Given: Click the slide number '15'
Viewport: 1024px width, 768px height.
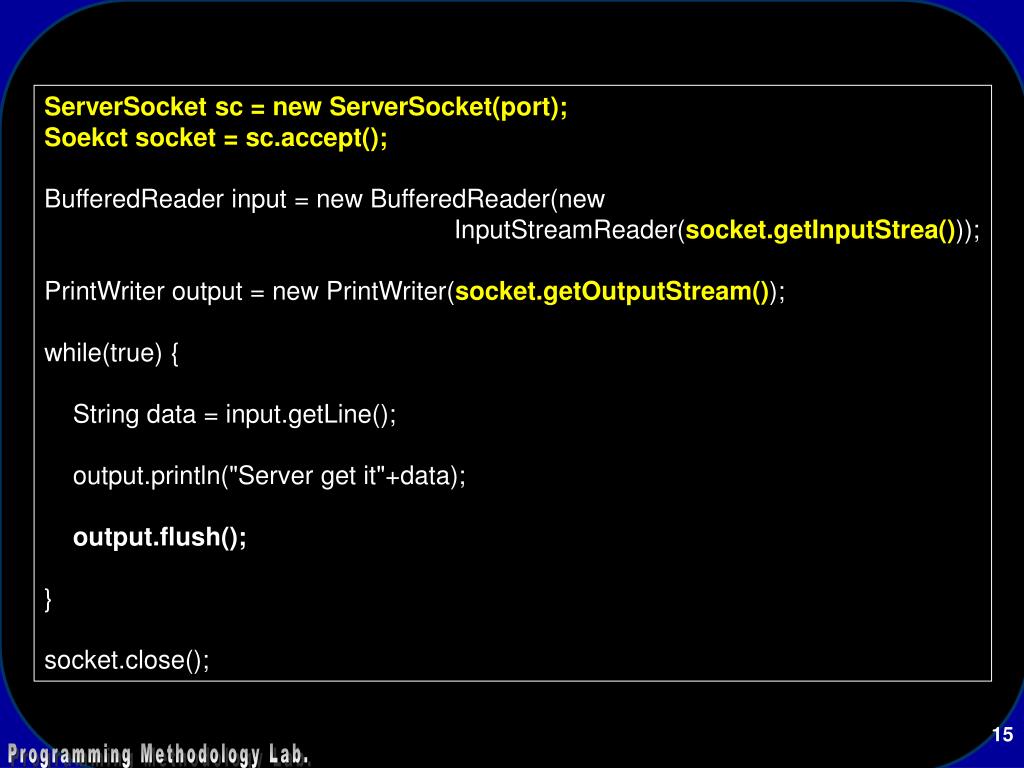Looking at the screenshot, I should [1002, 735].
